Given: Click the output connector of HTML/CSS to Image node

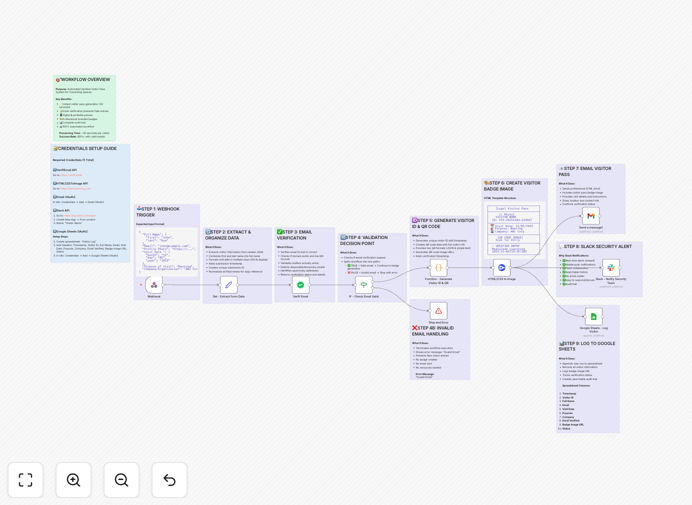Looking at the screenshot, I should 512,268.
